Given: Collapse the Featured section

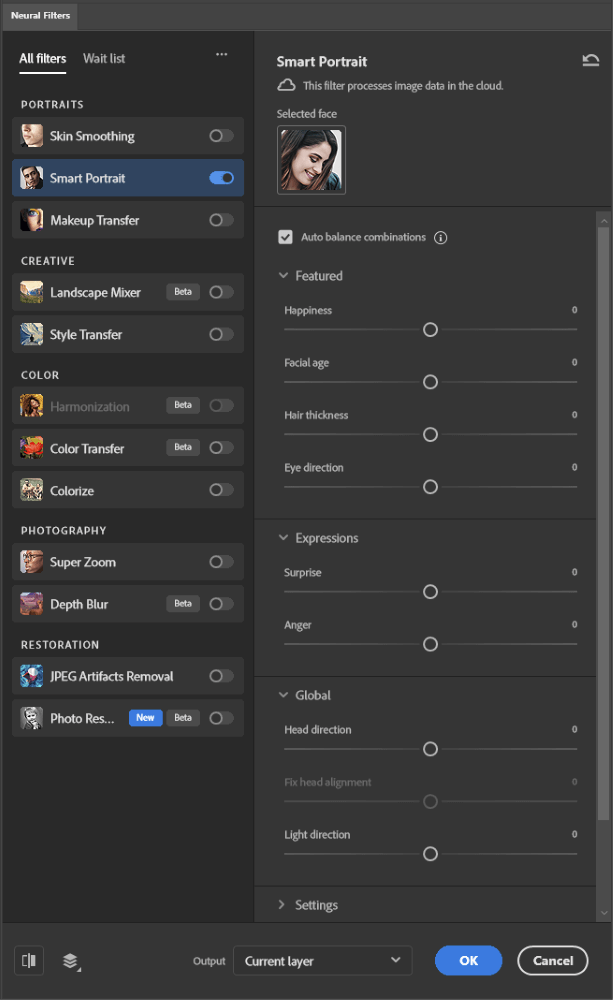Looking at the screenshot, I should 283,276.
